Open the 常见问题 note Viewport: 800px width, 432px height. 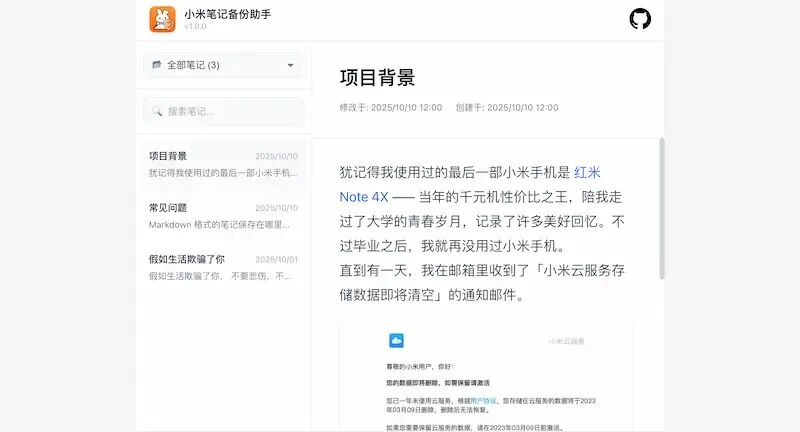[x=223, y=216]
